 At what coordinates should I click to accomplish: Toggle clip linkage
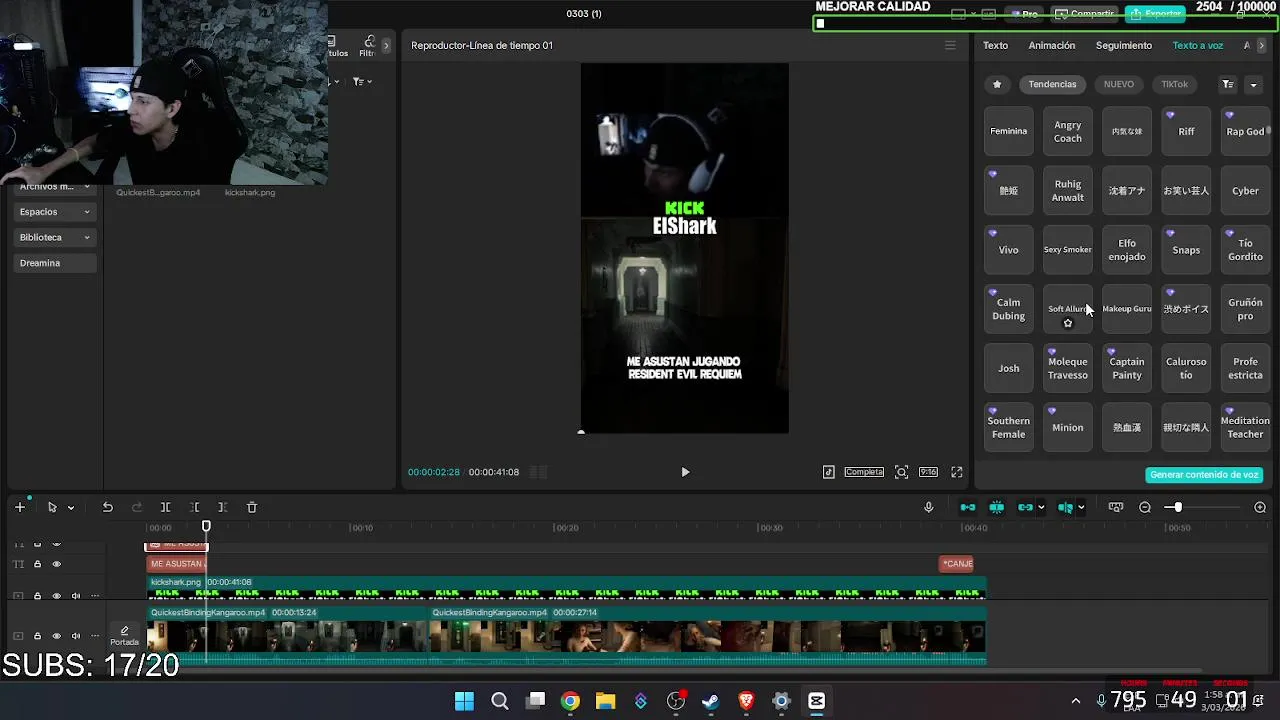click(1024, 507)
